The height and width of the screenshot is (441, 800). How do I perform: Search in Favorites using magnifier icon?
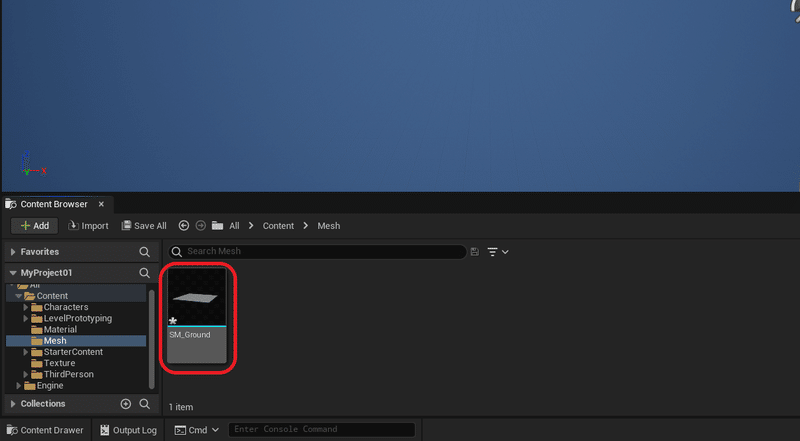(144, 252)
